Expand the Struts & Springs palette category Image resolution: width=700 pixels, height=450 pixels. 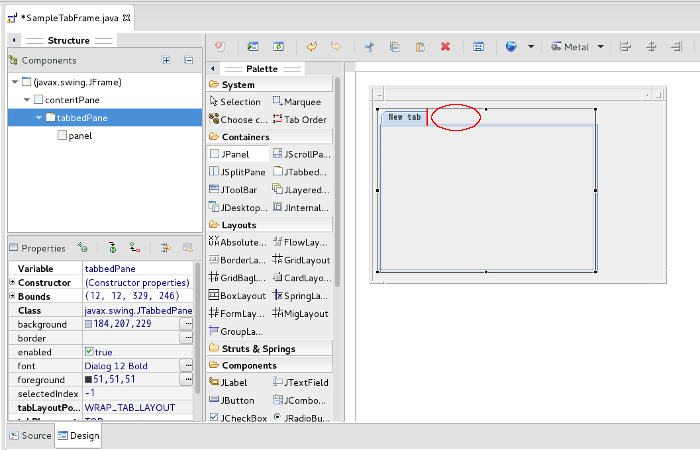(270, 348)
